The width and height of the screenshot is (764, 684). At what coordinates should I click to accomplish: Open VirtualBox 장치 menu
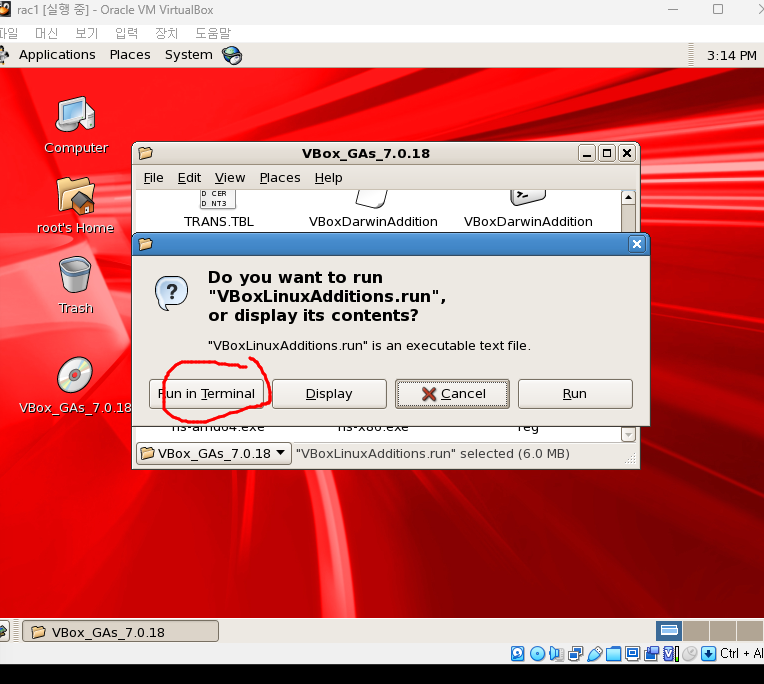(166, 33)
